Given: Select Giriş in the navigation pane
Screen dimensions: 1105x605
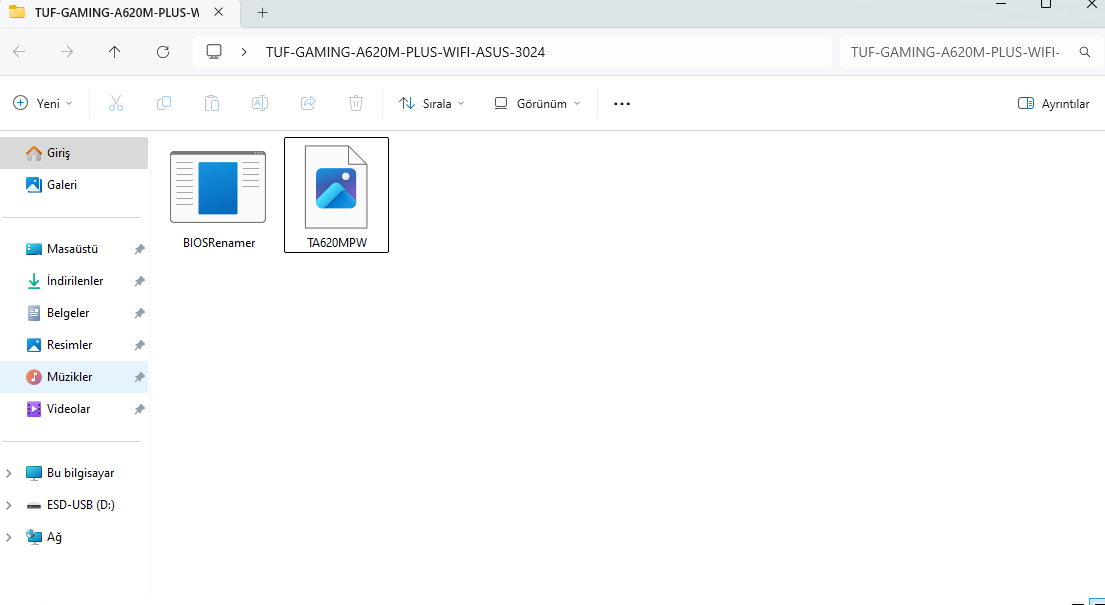Looking at the screenshot, I should [74, 153].
